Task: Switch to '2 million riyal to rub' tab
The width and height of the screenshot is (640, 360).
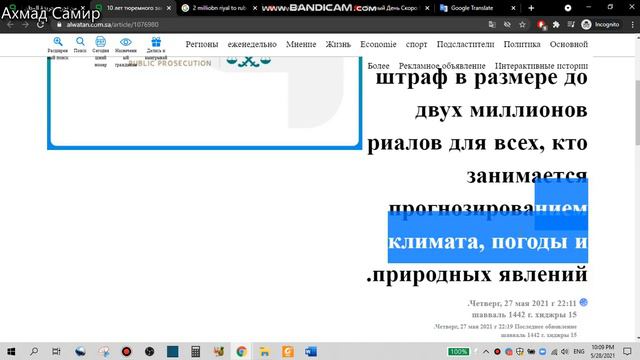Action: (x=218, y=8)
